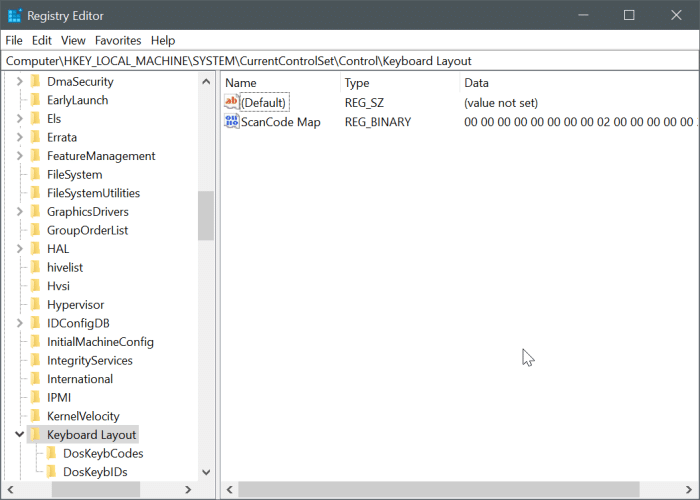Click the GroupOrderList folder icon
The height and width of the screenshot is (500, 700).
pos(36,230)
